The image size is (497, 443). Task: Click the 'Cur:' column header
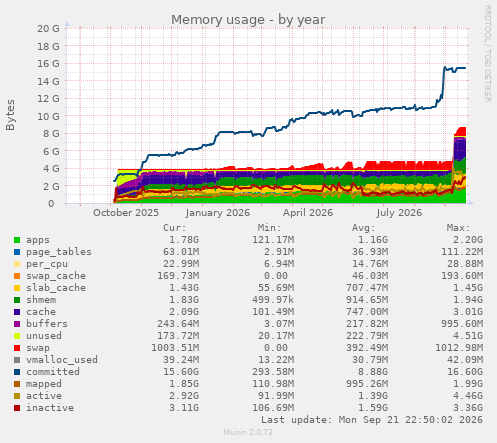click(x=175, y=228)
